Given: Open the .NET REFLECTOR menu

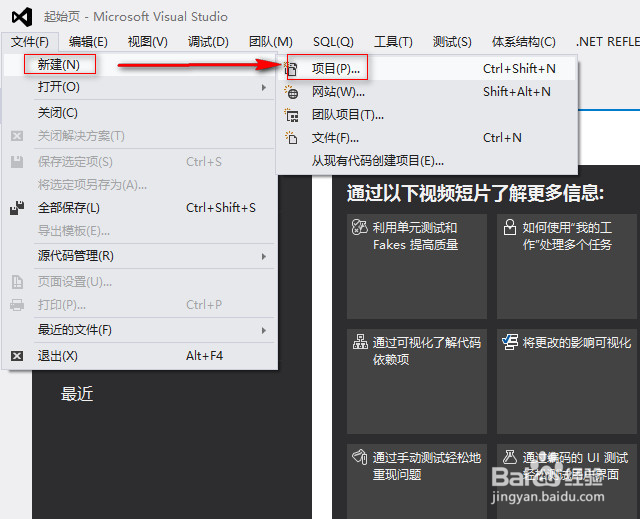Looking at the screenshot, I should coord(607,42).
